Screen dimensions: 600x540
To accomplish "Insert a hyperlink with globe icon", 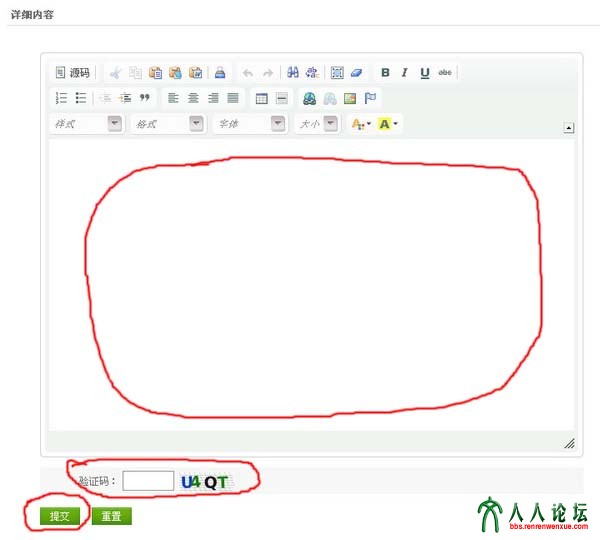I will click(309, 98).
